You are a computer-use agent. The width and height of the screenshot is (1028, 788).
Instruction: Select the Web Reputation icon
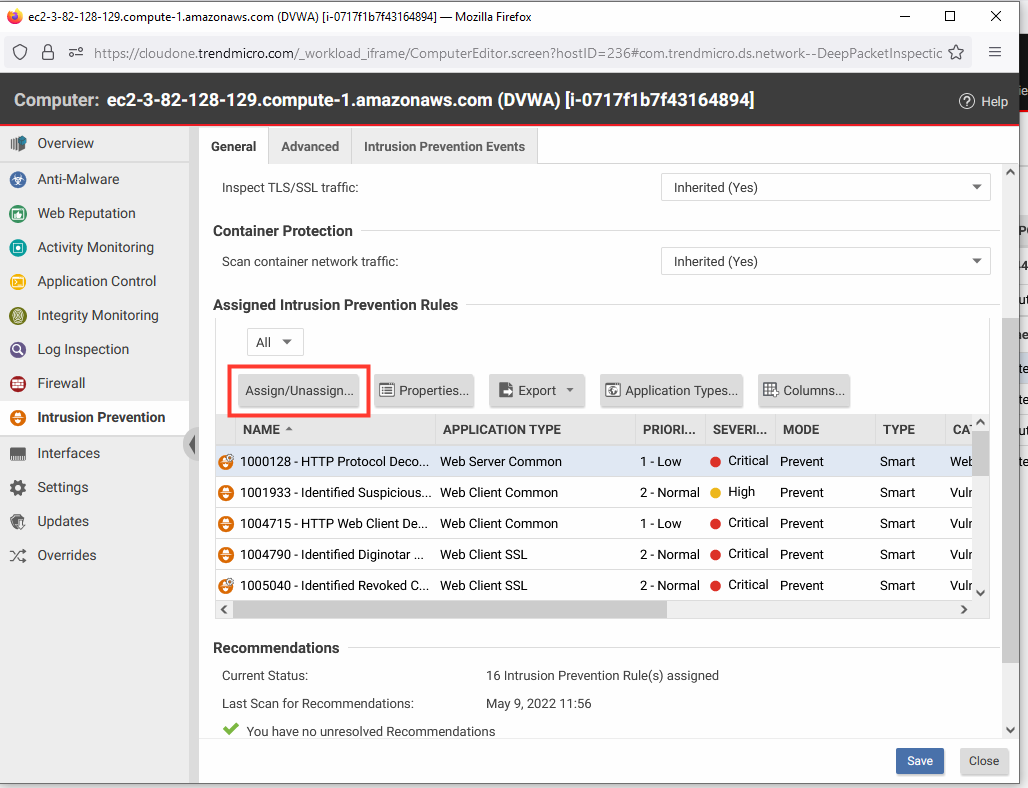tap(18, 213)
